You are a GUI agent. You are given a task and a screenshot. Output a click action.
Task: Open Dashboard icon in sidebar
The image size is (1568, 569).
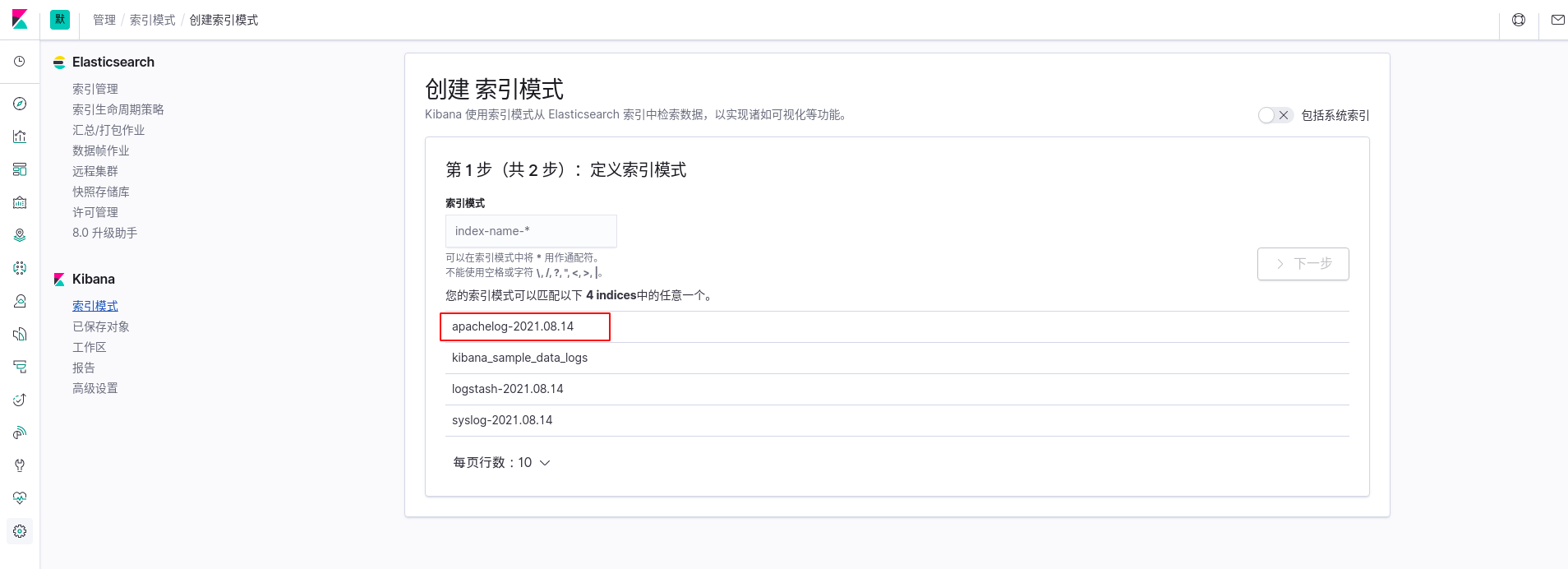point(20,169)
